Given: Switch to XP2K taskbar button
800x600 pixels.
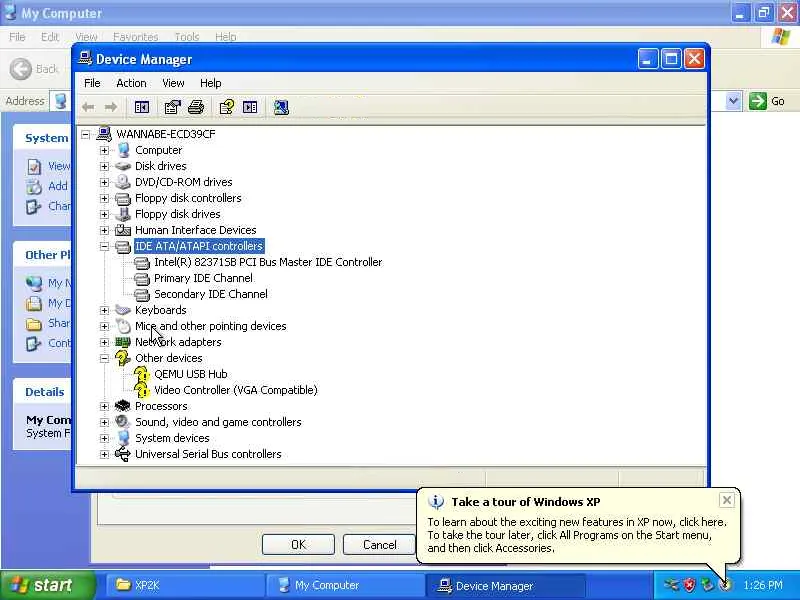Looking at the screenshot, I should [185, 585].
